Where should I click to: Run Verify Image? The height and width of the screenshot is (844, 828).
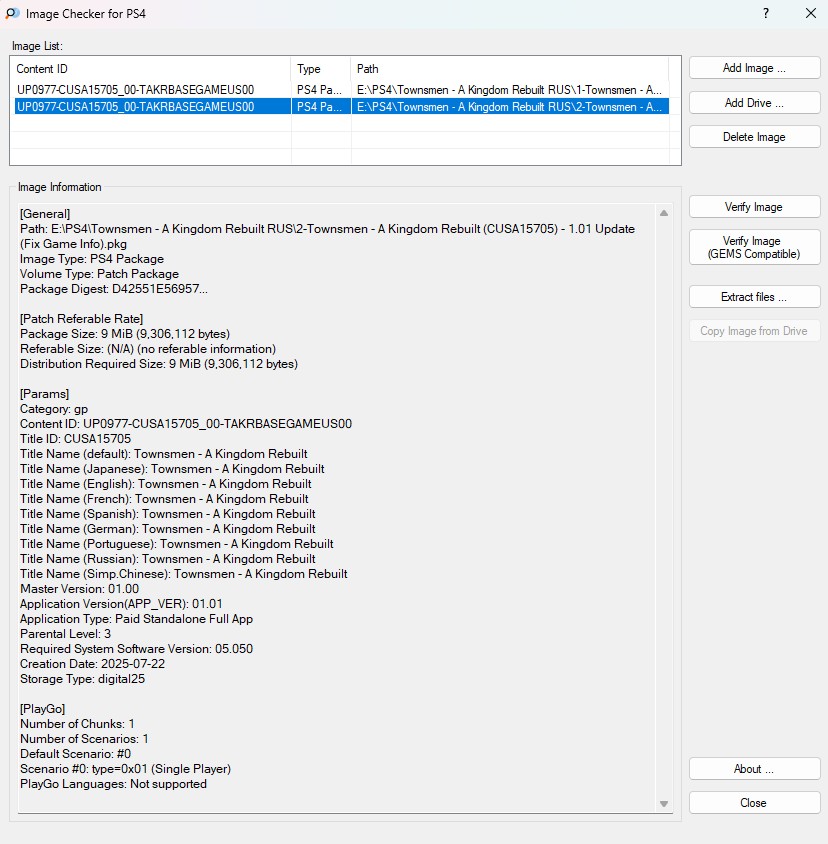point(754,207)
